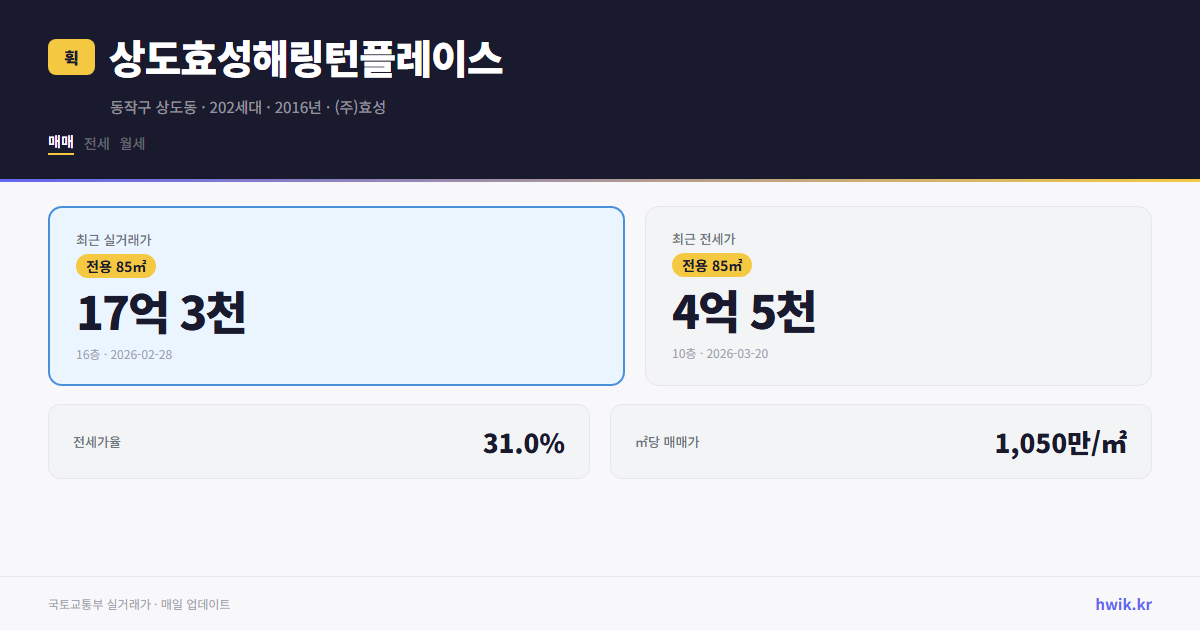The height and width of the screenshot is (630, 1200).
Task: Click the 16층 · 2026-02-28 detail text
Action: coord(124,354)
